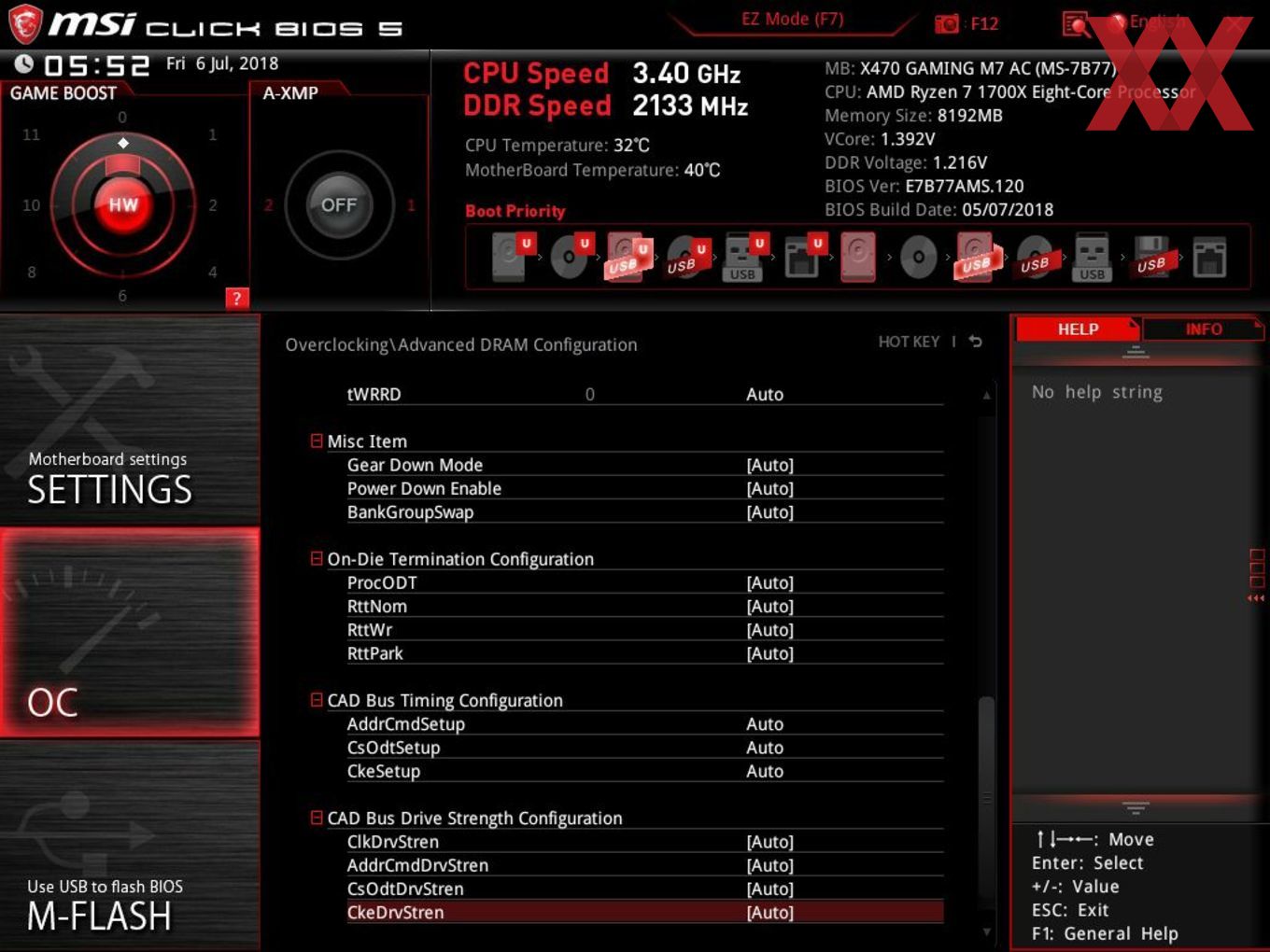1270x952 pixels.
Task: Open the OC overclocking panel
Action: click(130, 632)
